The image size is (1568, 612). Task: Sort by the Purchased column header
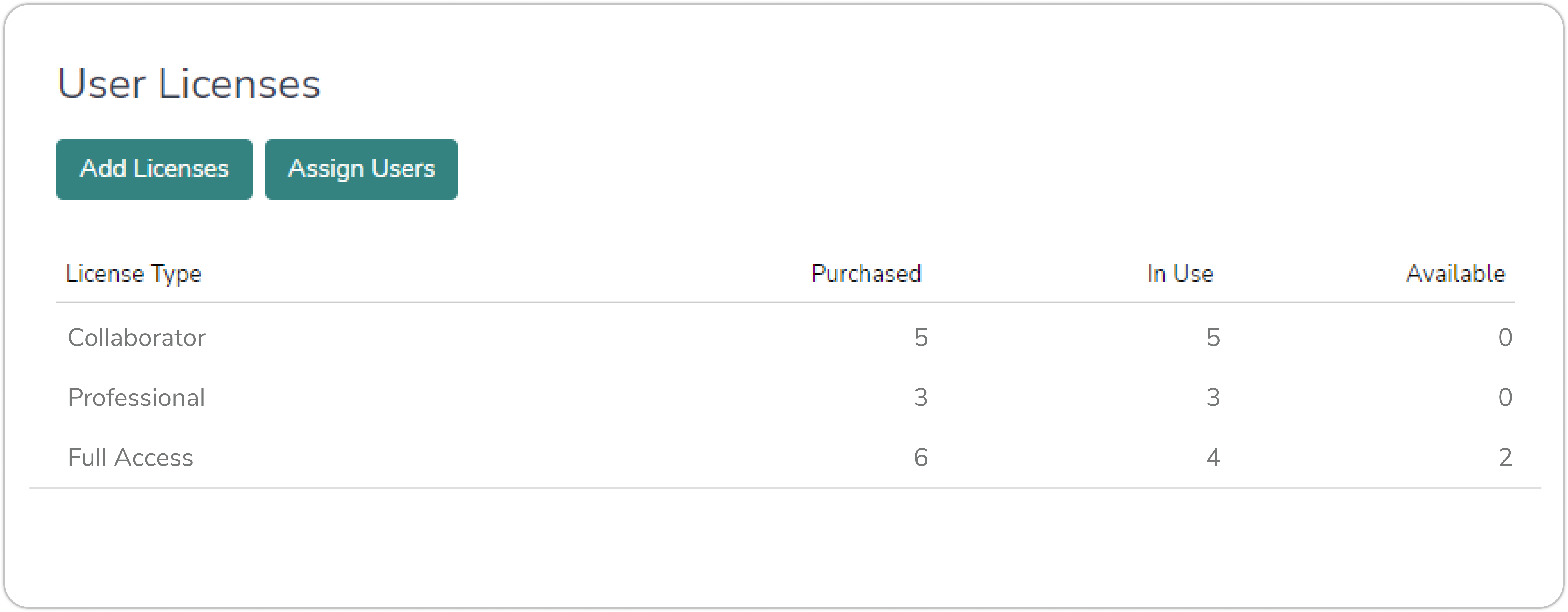866,274
